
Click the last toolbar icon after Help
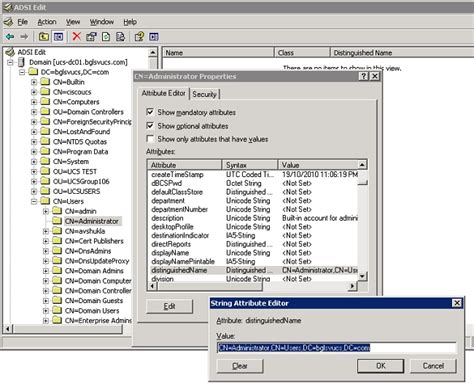(x=154, y=37)
